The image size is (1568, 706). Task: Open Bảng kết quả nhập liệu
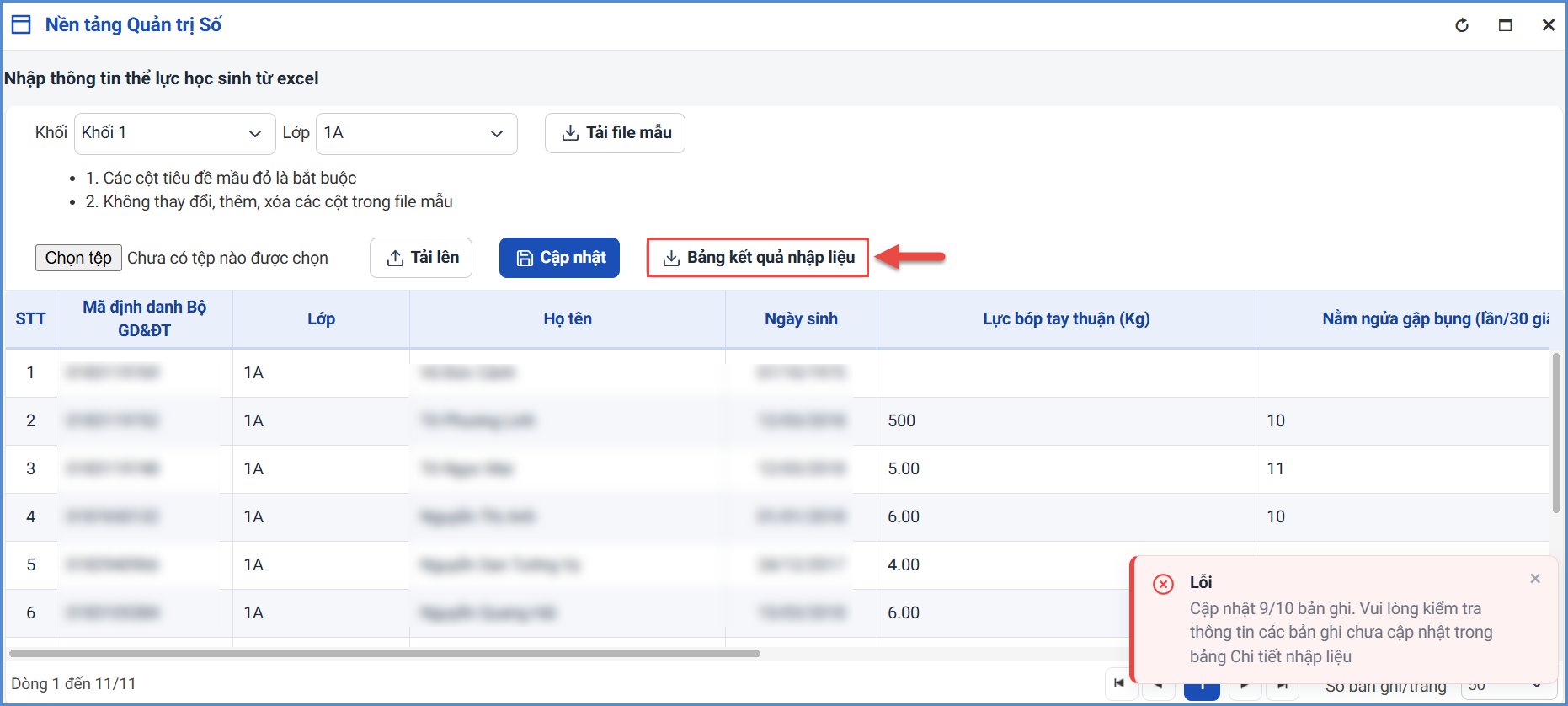(758, 258)
